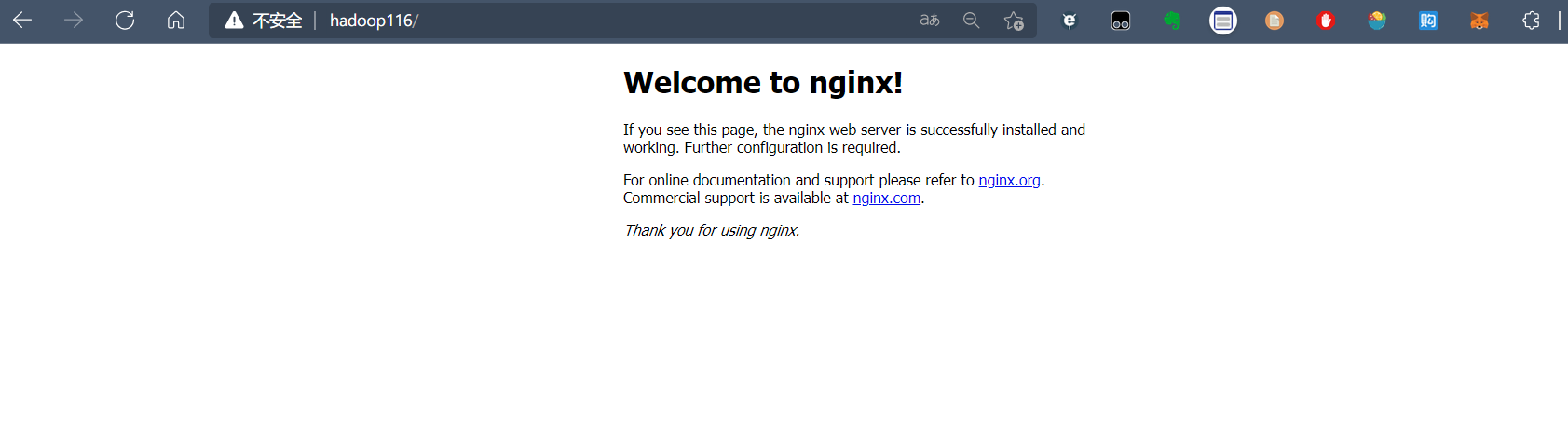Open the MetaMask fox extension
The width and height of the screenshot is (1568, 425).
pos(1479,20)
